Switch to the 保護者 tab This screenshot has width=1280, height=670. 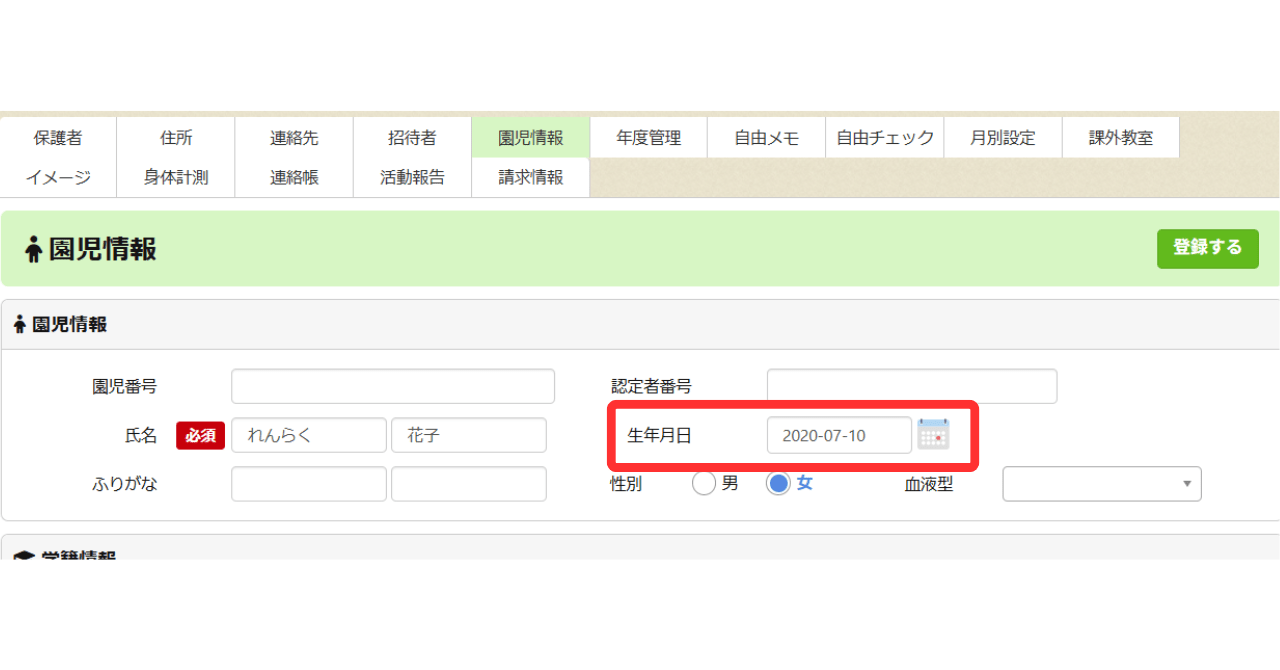(58, 138)
